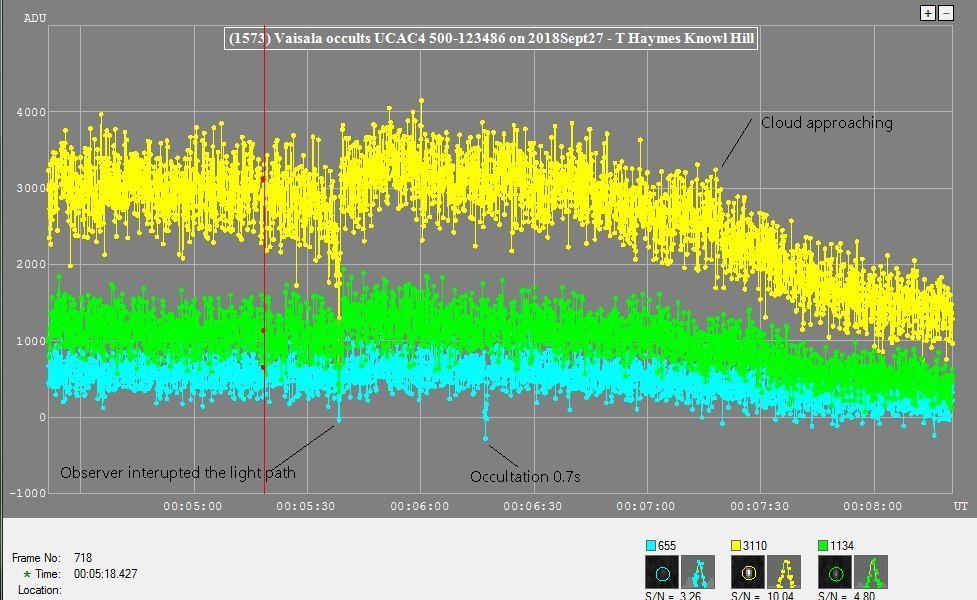Viewport: 977px width, 600px height.
Task: Click the plus zoom-in button
Action: [927, 13]
